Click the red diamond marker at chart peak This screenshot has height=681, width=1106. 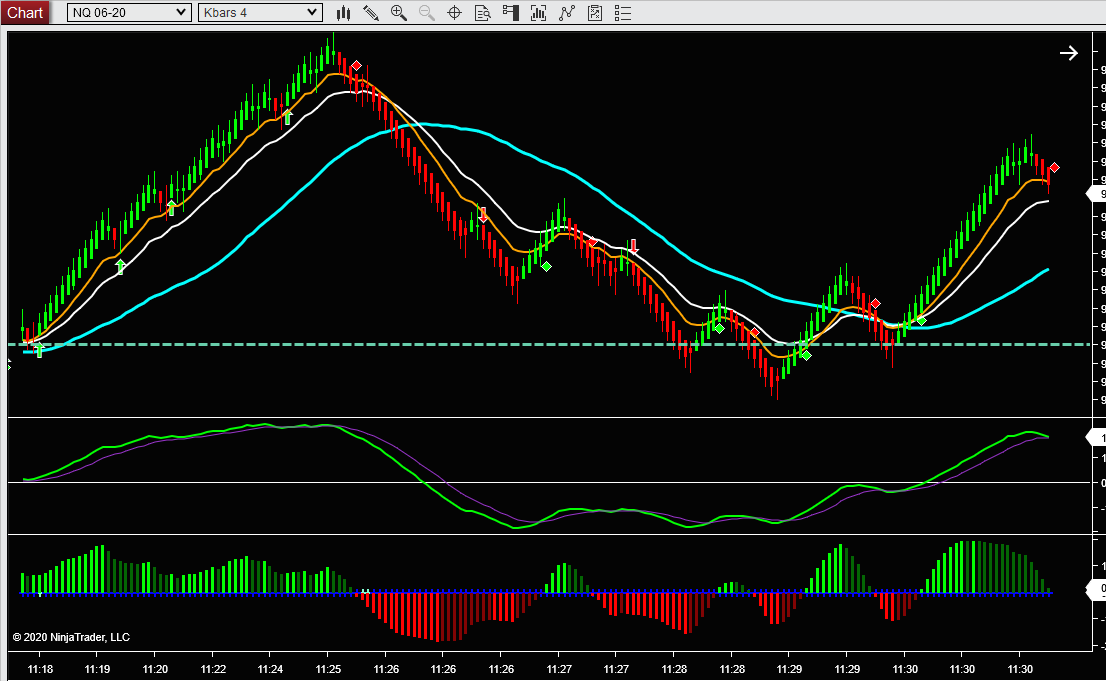(x=356, y=66)
